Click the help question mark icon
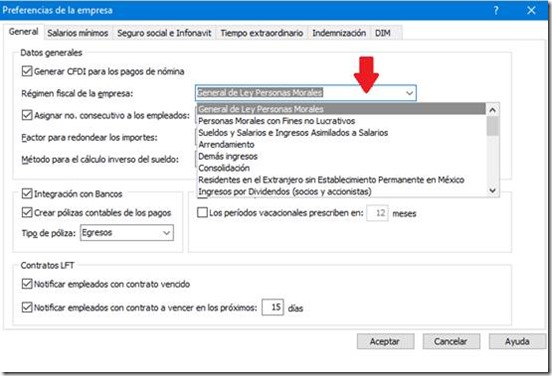Viewport: 552px width, 376px height. [x=496, y=10]
